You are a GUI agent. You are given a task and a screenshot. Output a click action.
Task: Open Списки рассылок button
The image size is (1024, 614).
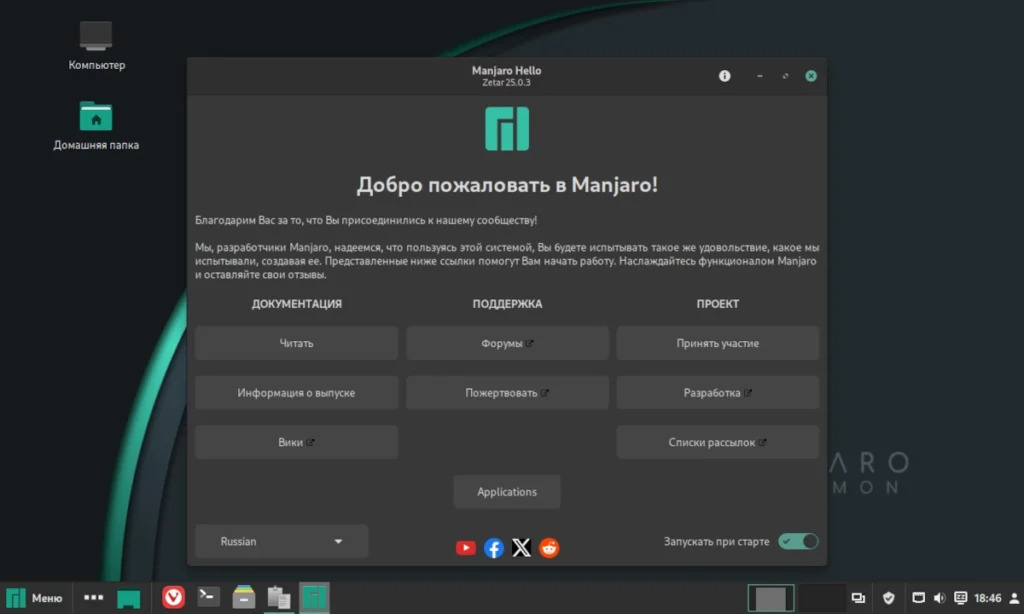pos(718,442)
